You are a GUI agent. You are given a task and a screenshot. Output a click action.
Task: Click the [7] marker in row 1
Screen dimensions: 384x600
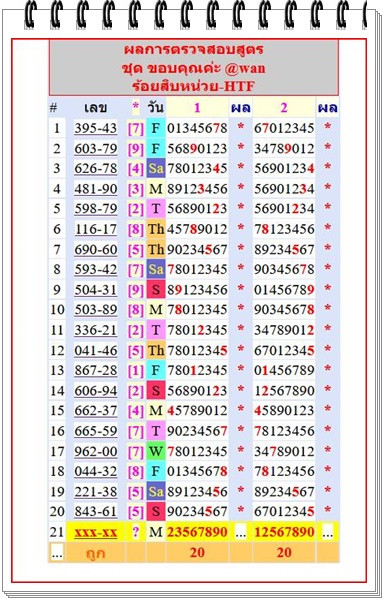136,128
